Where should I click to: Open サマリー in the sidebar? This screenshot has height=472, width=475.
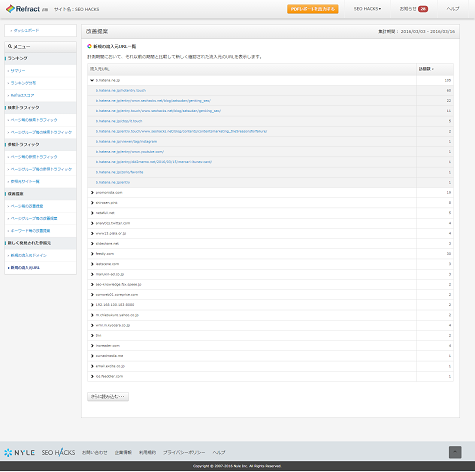pos(18,71)
